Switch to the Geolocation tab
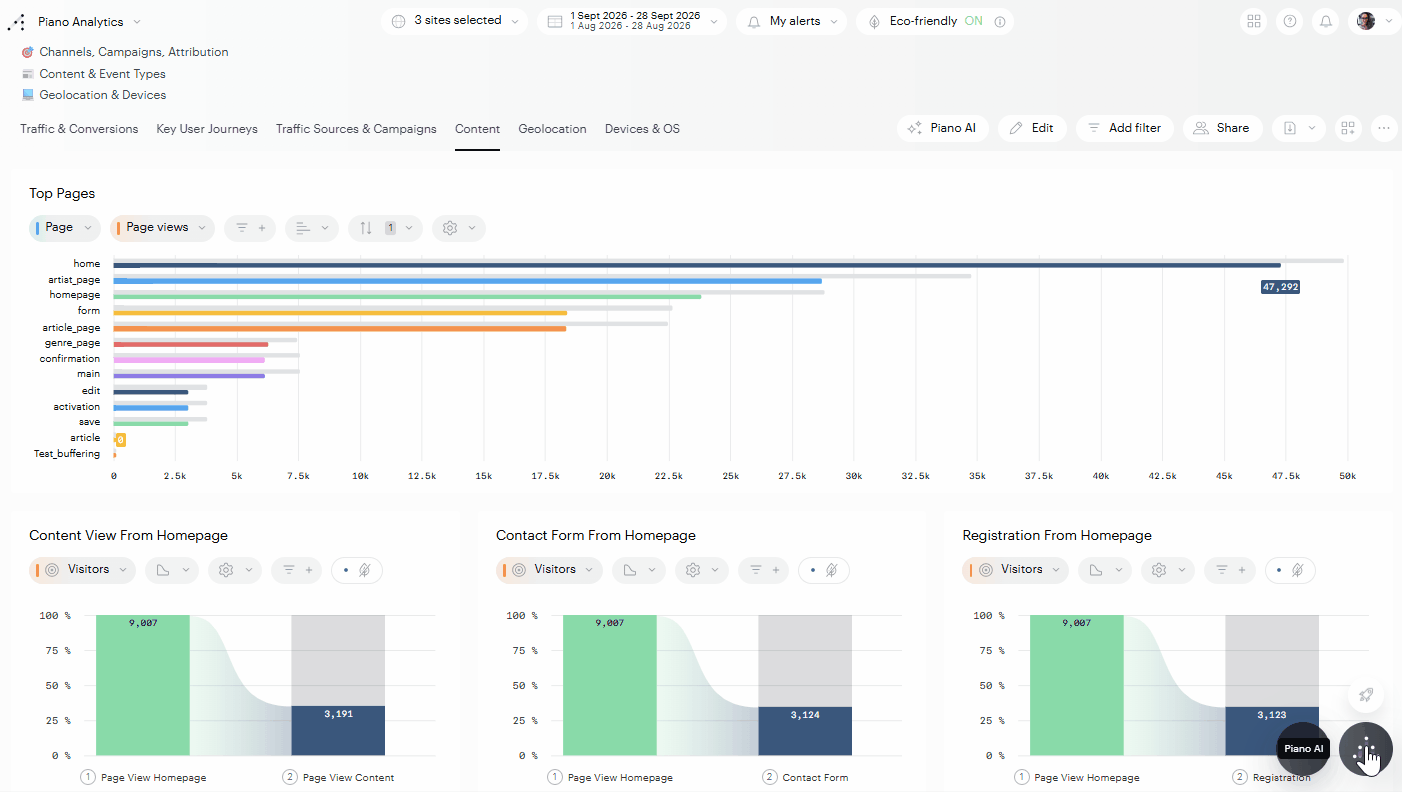 coord(552,129)
